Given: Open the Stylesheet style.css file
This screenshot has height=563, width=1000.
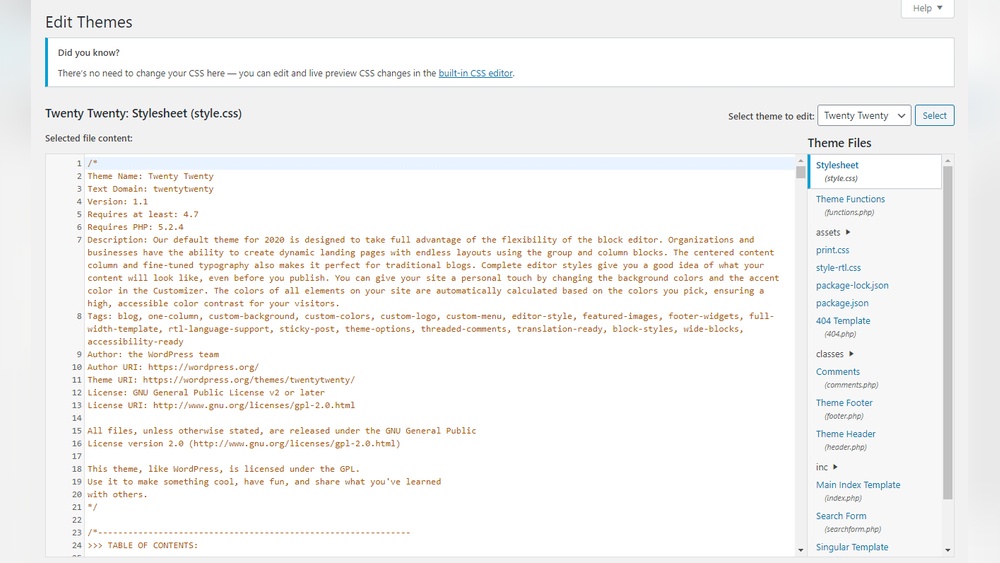Looking at the screenshot, I should [875, 172].
